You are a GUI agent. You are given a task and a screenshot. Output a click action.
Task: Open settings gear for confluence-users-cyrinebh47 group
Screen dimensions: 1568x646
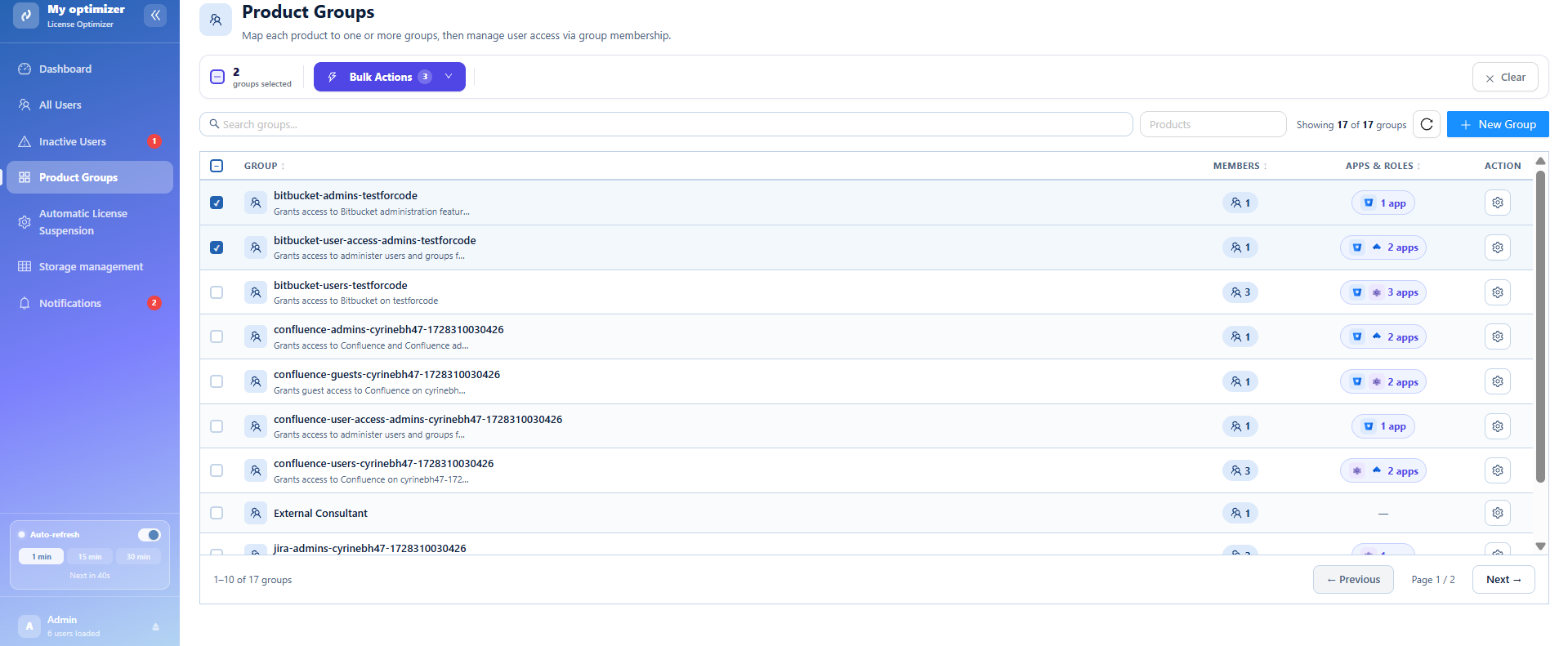click(x=1497, y=470)
